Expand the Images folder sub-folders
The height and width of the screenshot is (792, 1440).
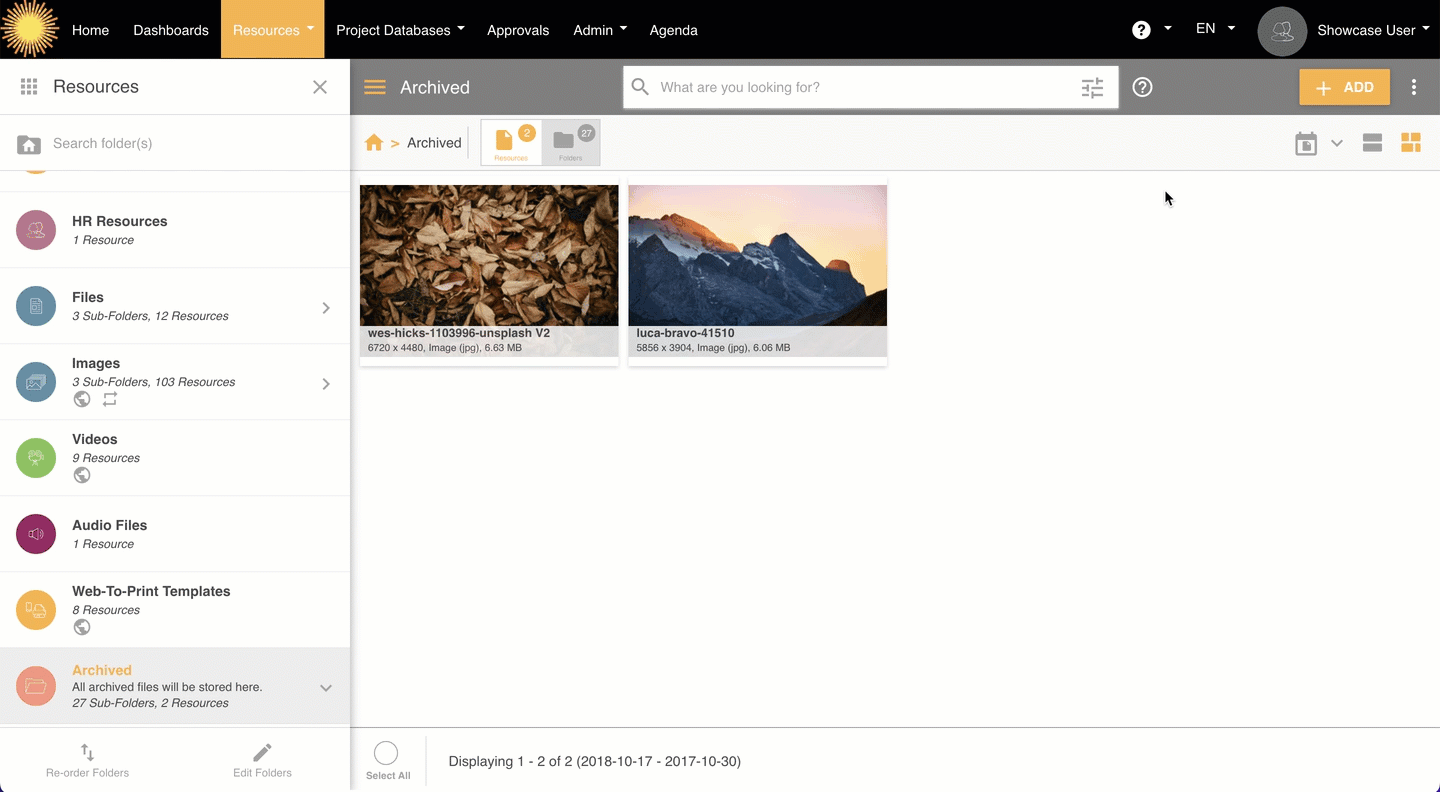pyautogui.click(x=326, y=384)
